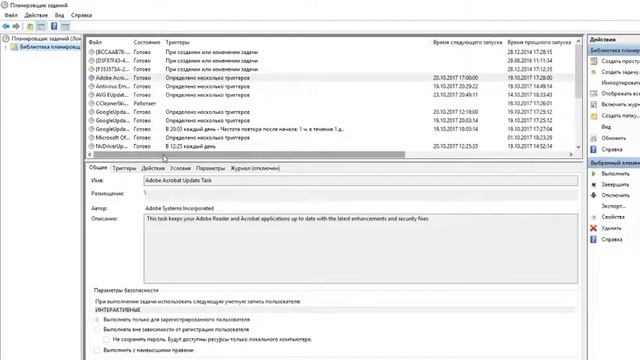Click the horizontal scrollbar right arrow
Screen dimensions: 640x360
click(x=571, y=155)
